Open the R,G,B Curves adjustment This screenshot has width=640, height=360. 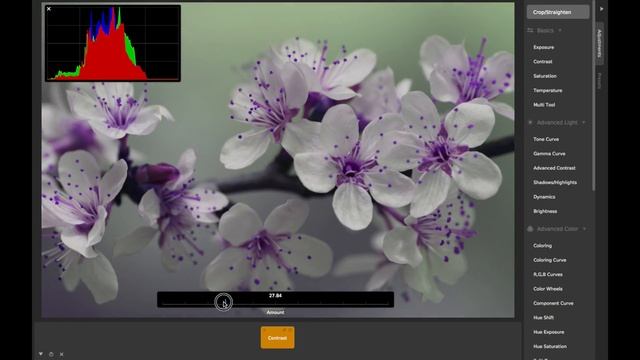[x=548, y=274]
